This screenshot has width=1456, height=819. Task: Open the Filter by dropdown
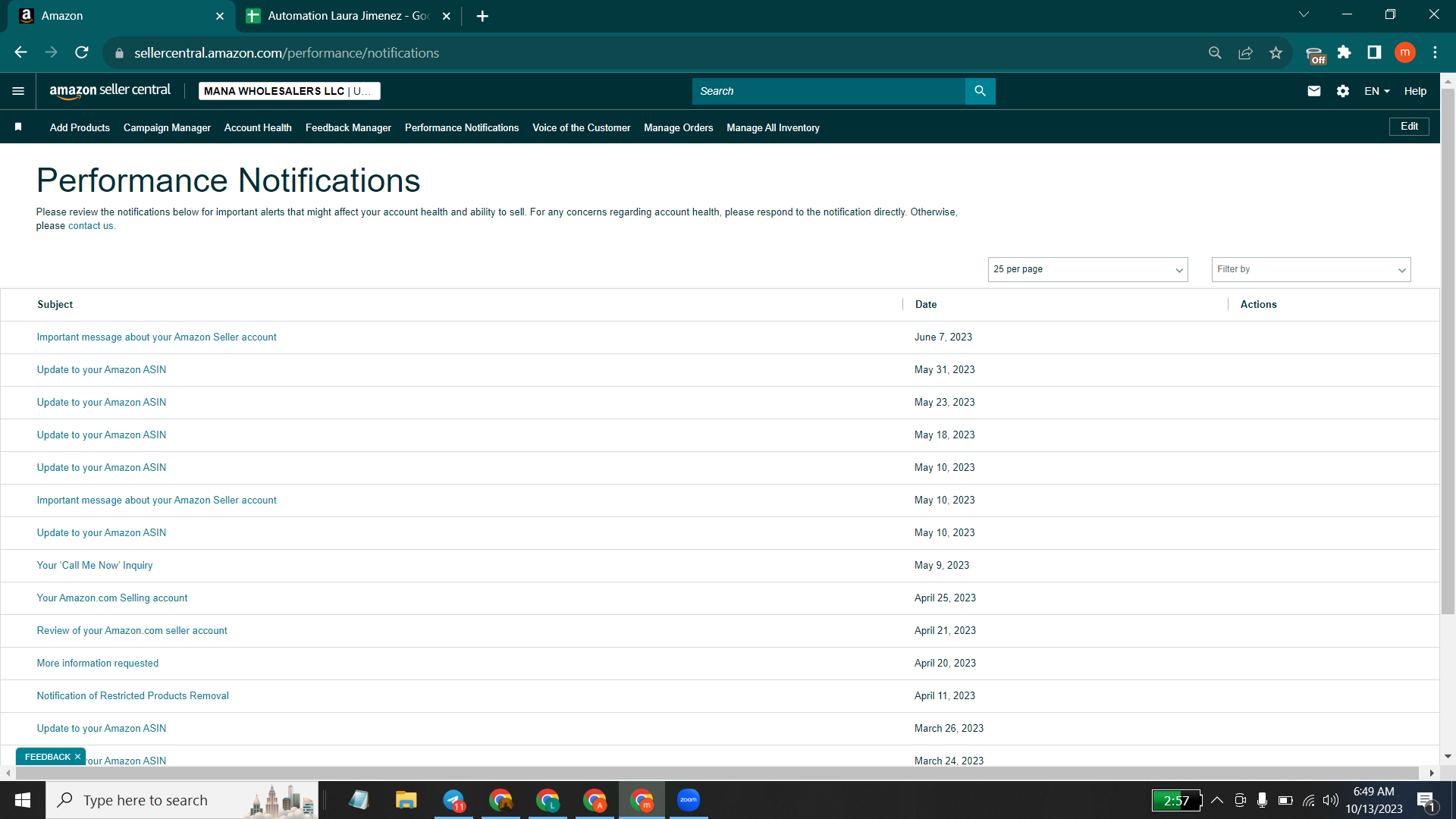click(x=1311, y=269)
